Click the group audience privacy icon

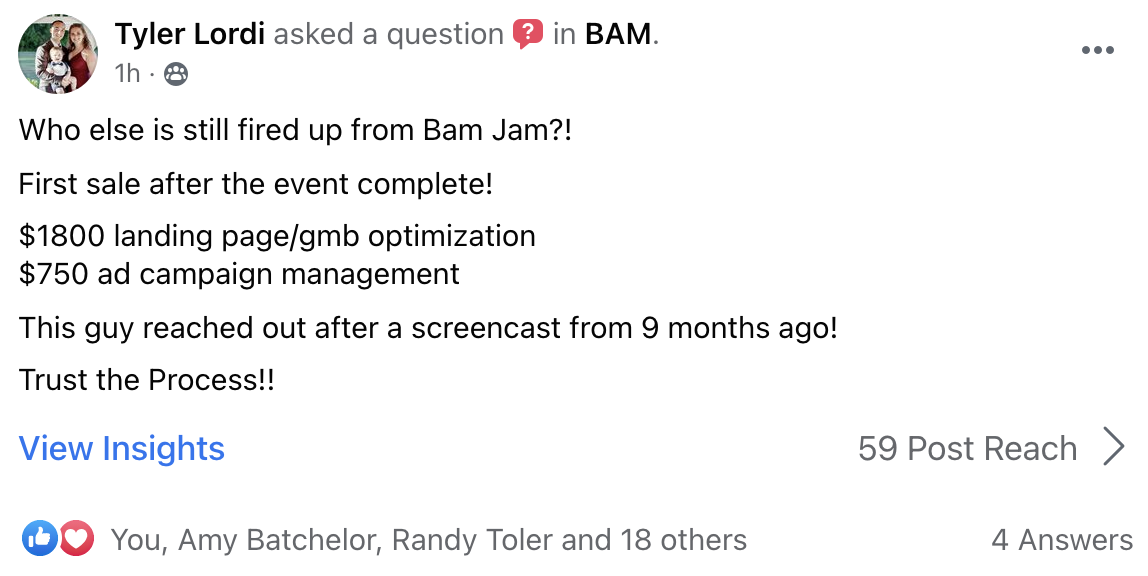(176, 73)
